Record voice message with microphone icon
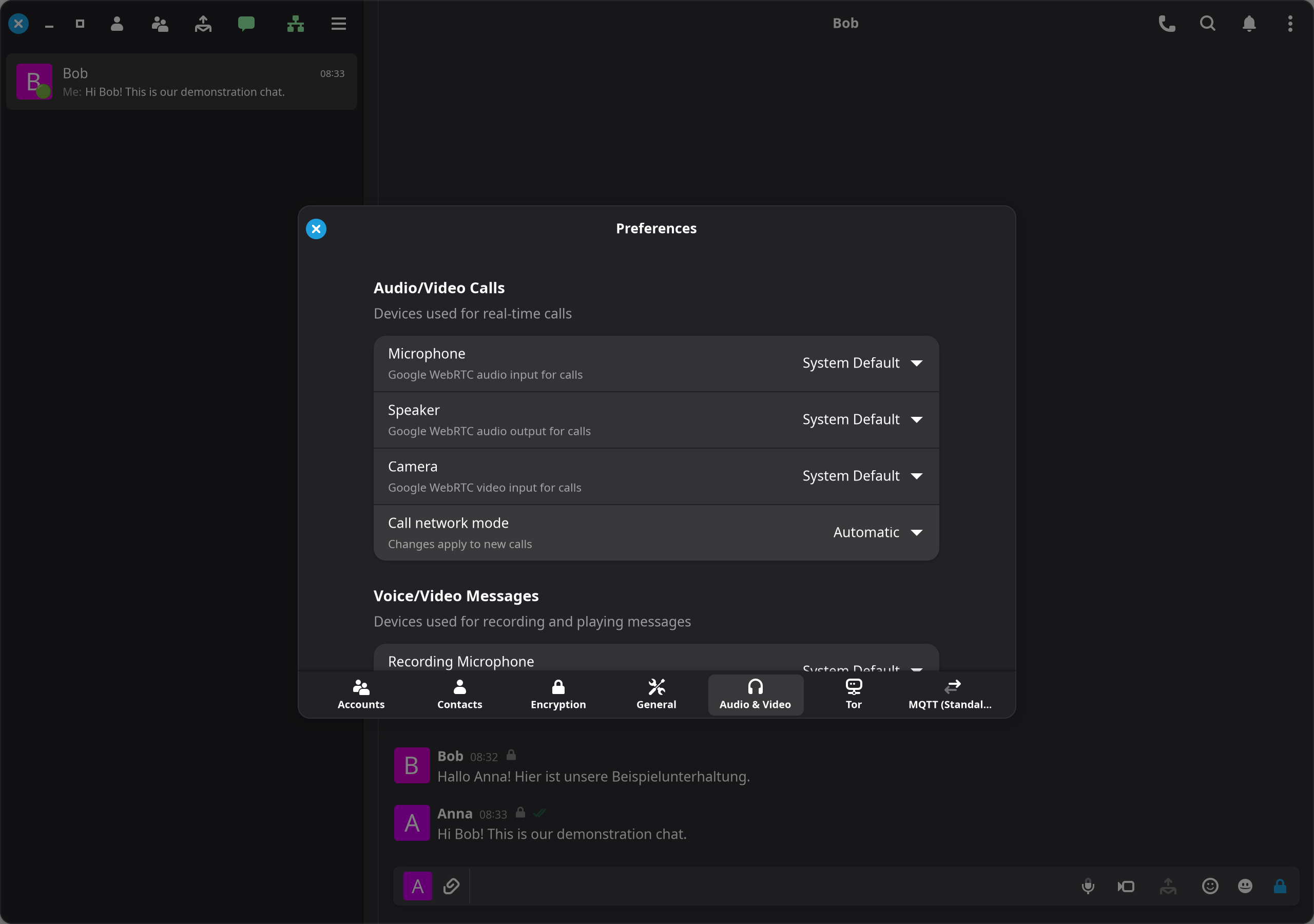The image size is (1314, 924). click(x=1088, y=886)
